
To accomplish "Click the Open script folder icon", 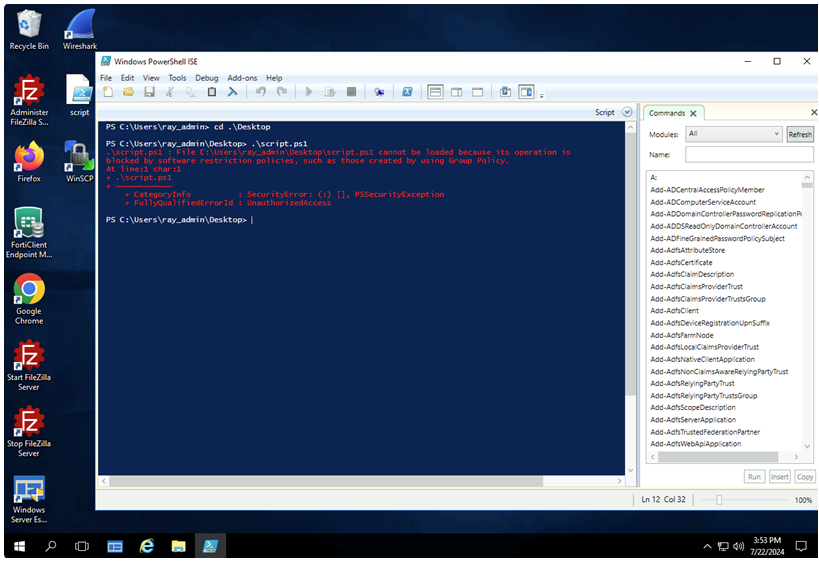I will coord(128,92).
